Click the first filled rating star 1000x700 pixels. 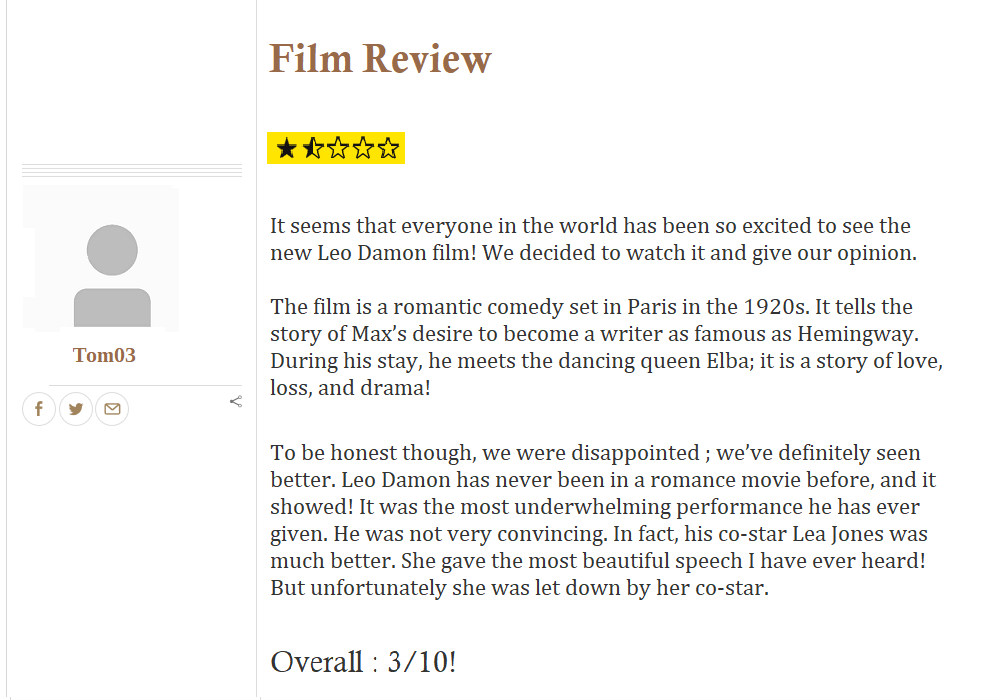[287, 149]
